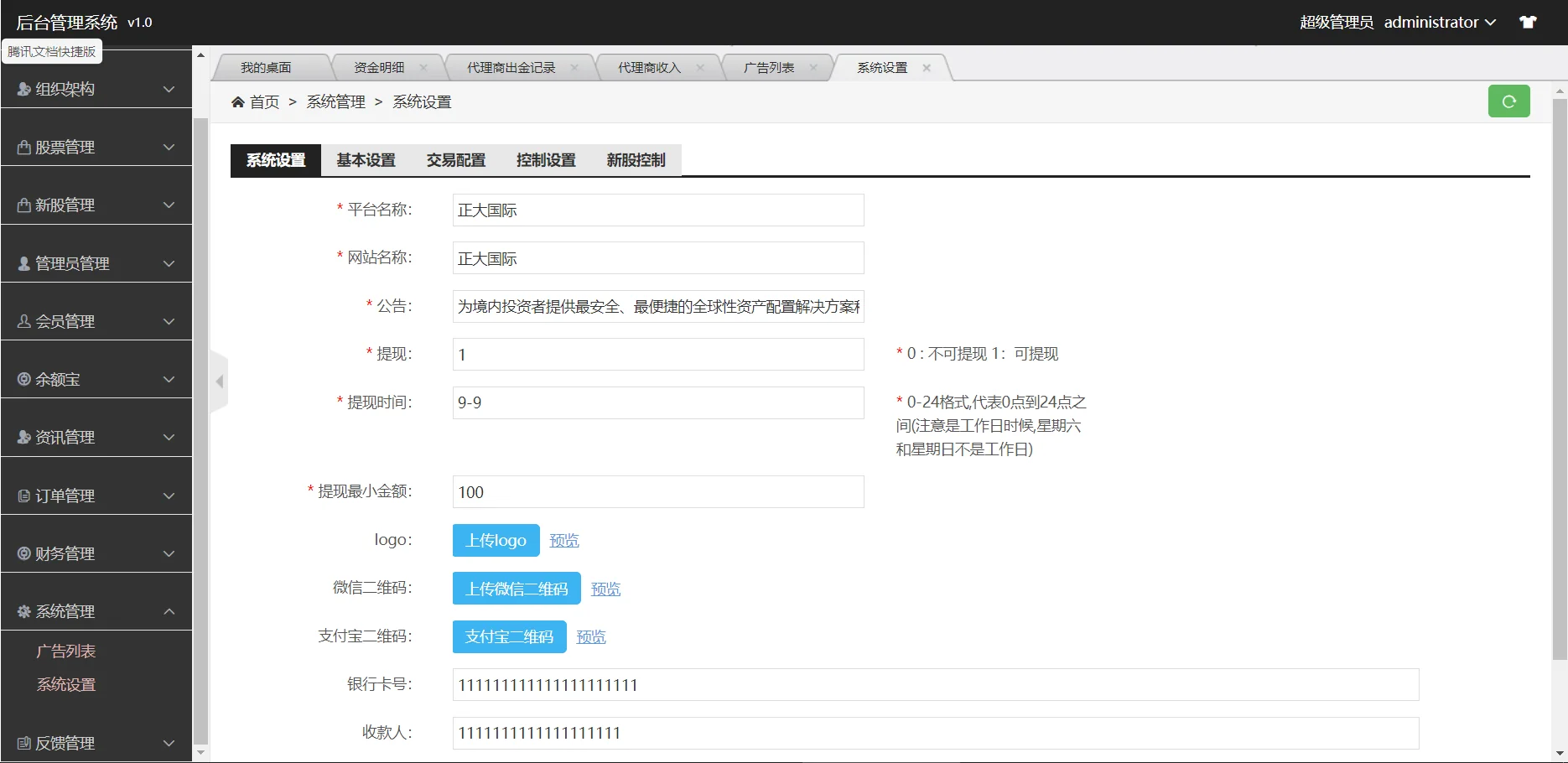Open the 余额宝 sidebar icon
Image resolution: width=1568 pixels, height=763 pixels.
click(x=22, y=379)
